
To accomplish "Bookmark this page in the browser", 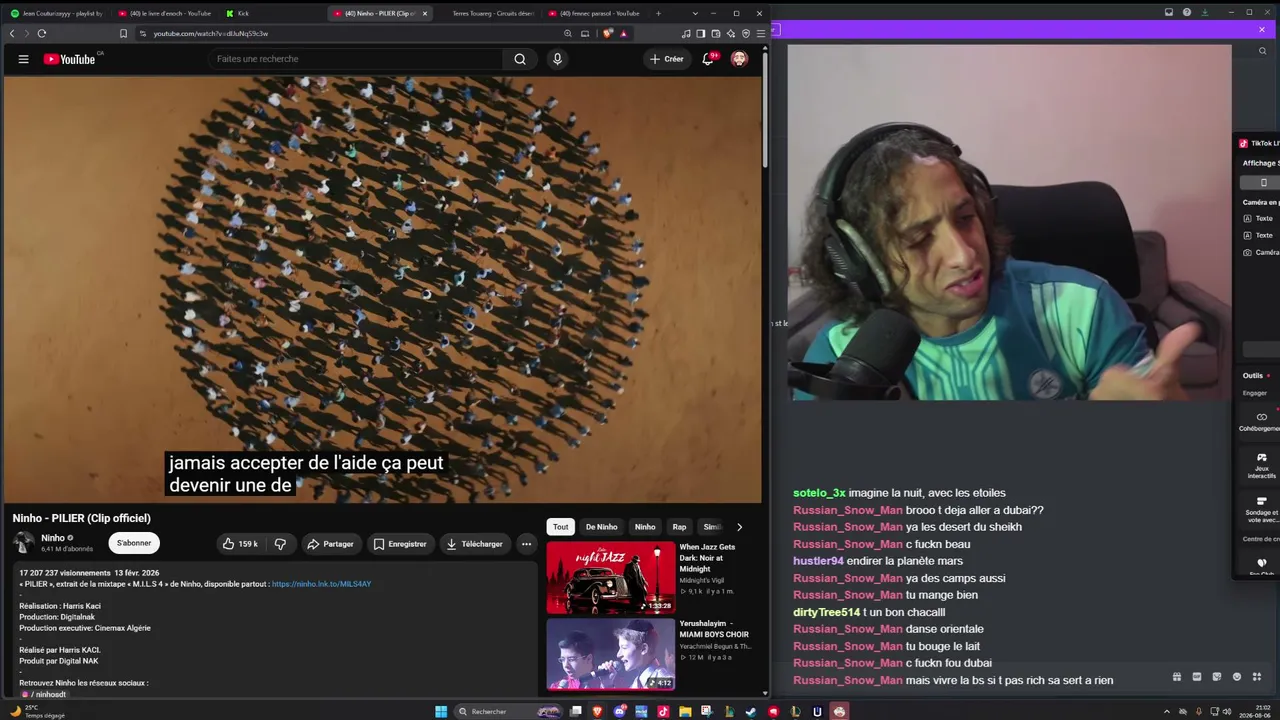I will pos(123,33).
